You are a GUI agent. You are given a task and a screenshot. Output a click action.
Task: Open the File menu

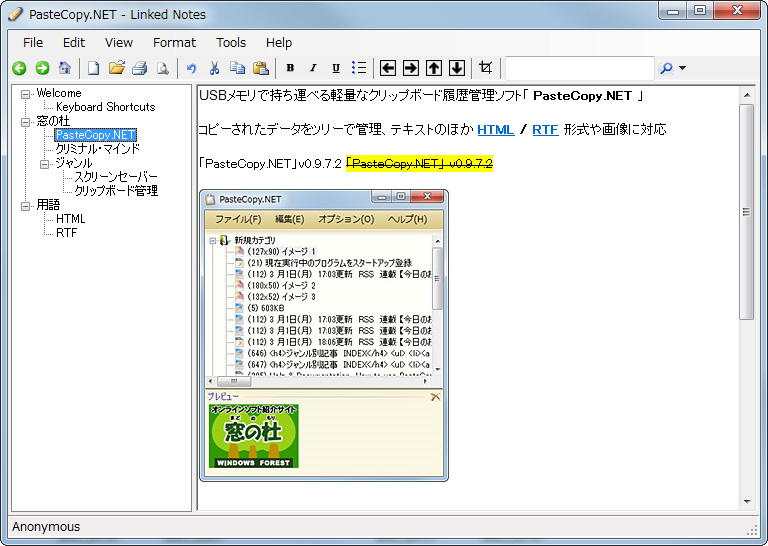tap(33, 43)
